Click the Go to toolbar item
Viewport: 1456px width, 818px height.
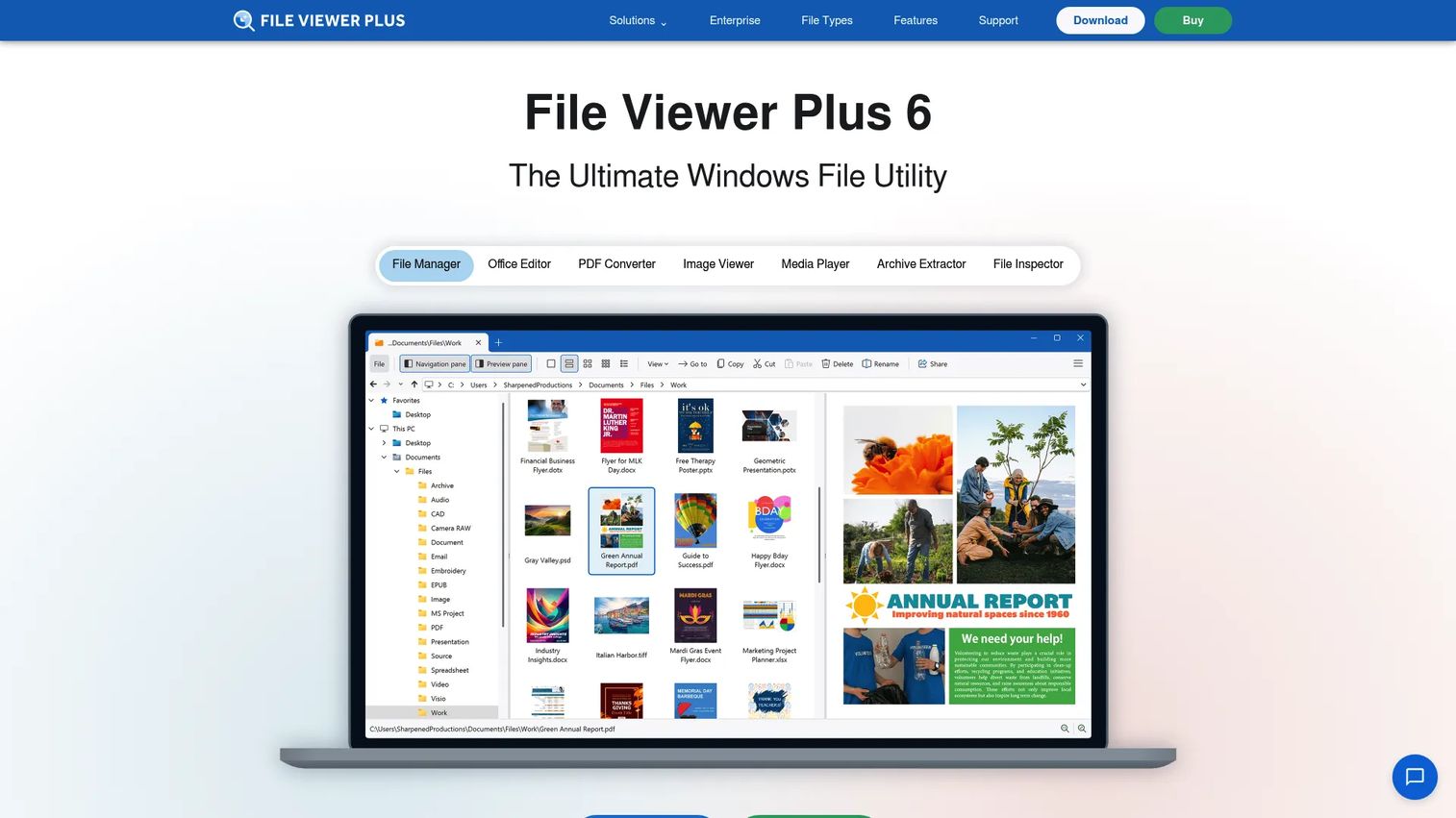(x=692, y=364)
